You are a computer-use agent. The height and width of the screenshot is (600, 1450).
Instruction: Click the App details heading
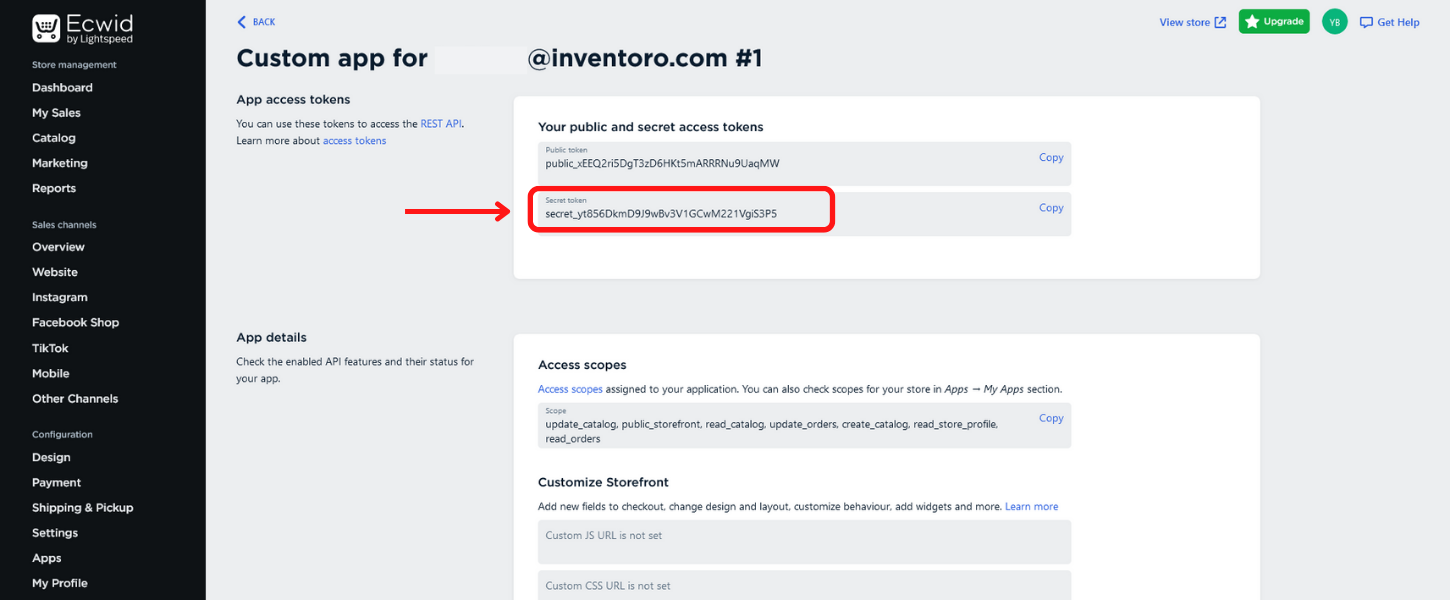coord(271,337)
